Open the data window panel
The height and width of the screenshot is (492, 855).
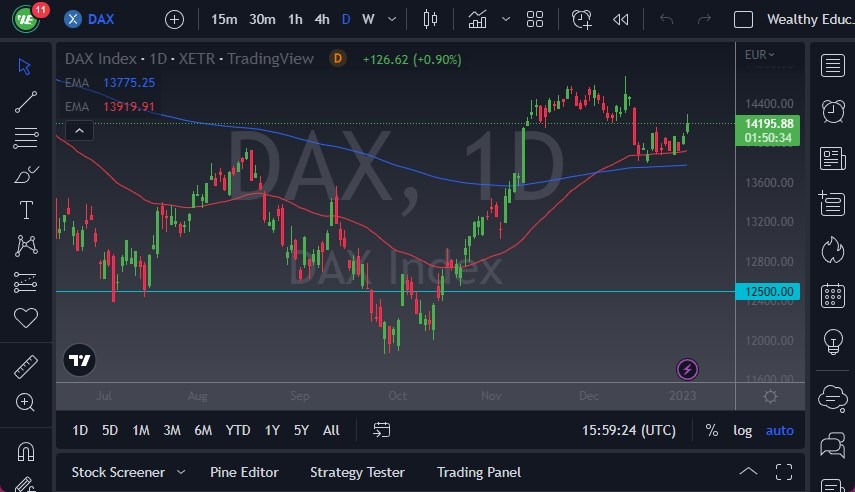833,203
